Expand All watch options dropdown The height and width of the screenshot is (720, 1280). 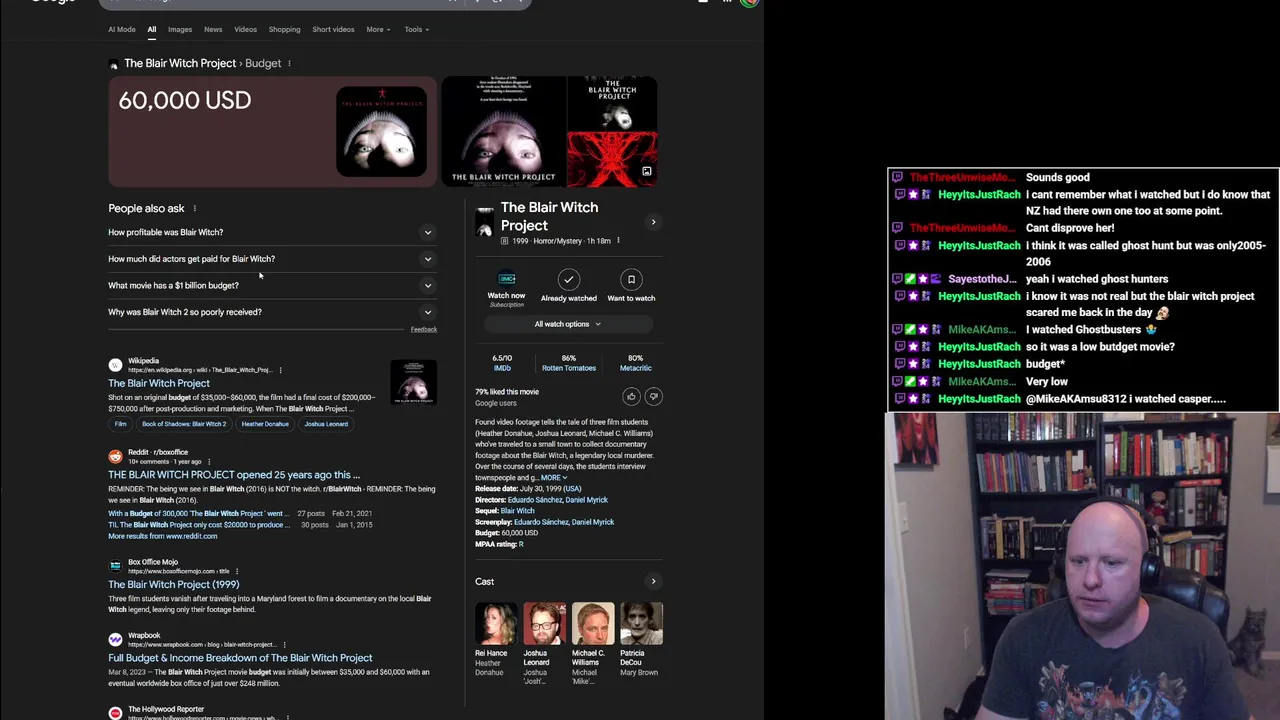[x=568, y=324]
